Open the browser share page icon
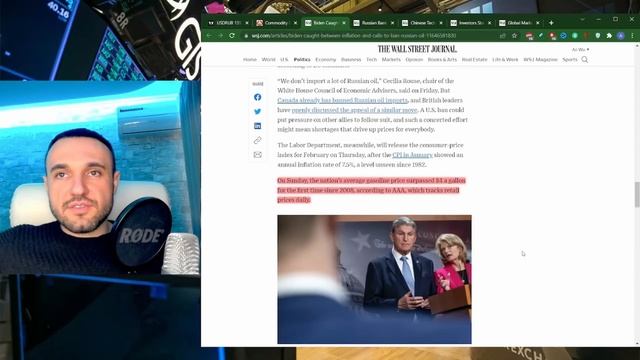Image resolution: width=640 pixels, height=360 pixels. [503, 36]
